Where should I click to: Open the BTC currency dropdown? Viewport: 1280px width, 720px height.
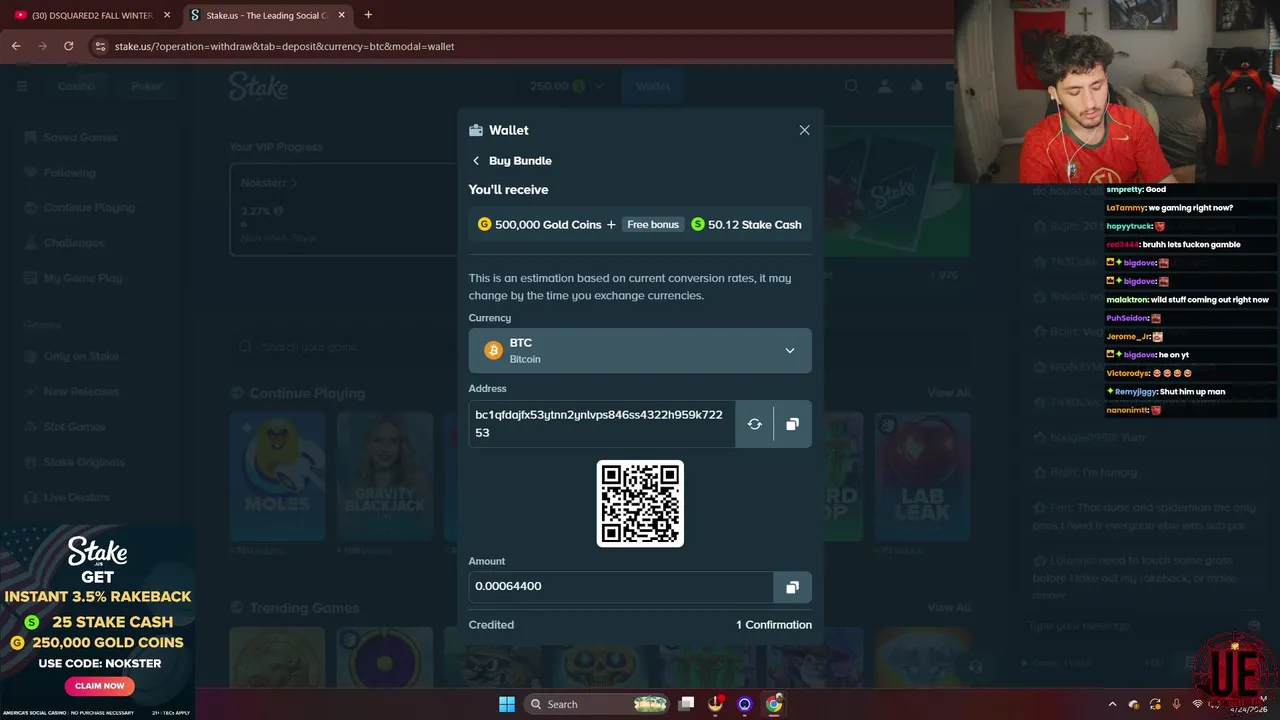pos(640,351)
